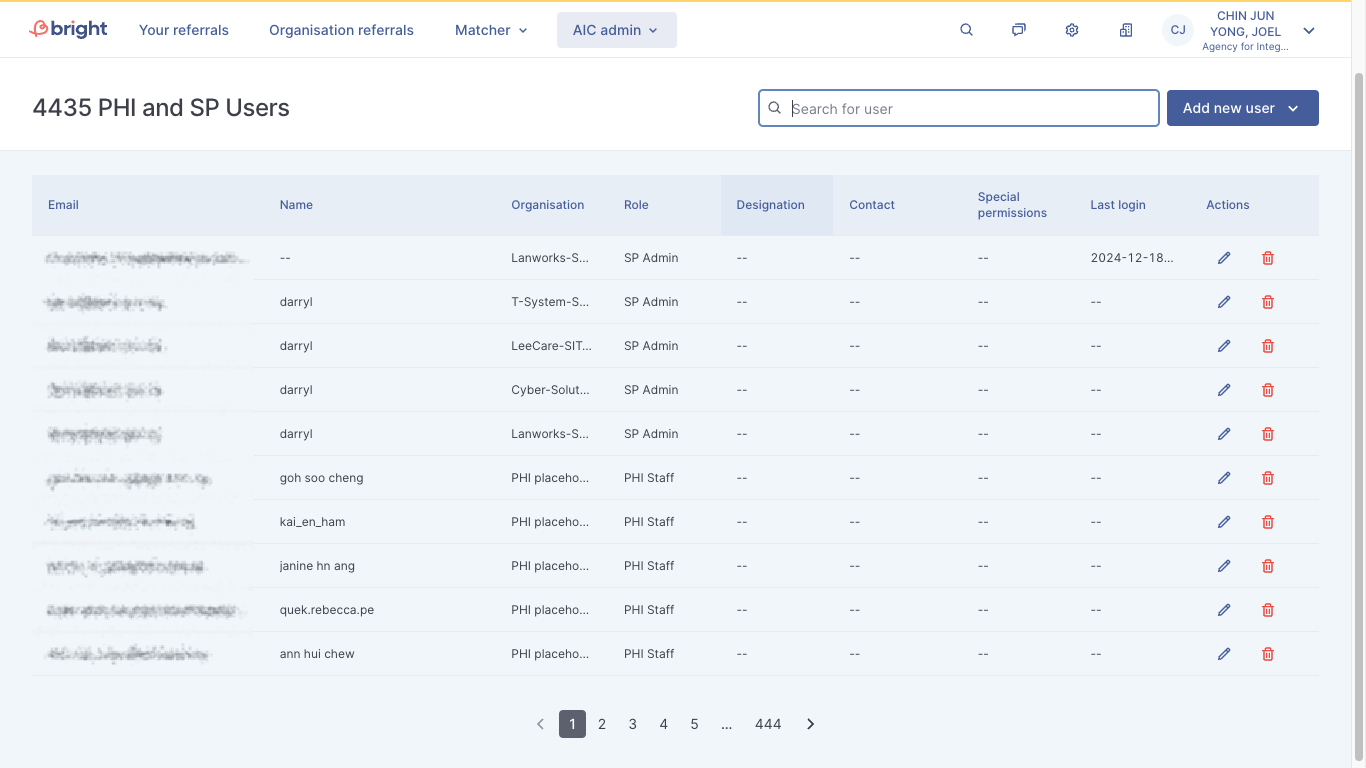
Task: Open Your referrals page
Action: [184, 30]
